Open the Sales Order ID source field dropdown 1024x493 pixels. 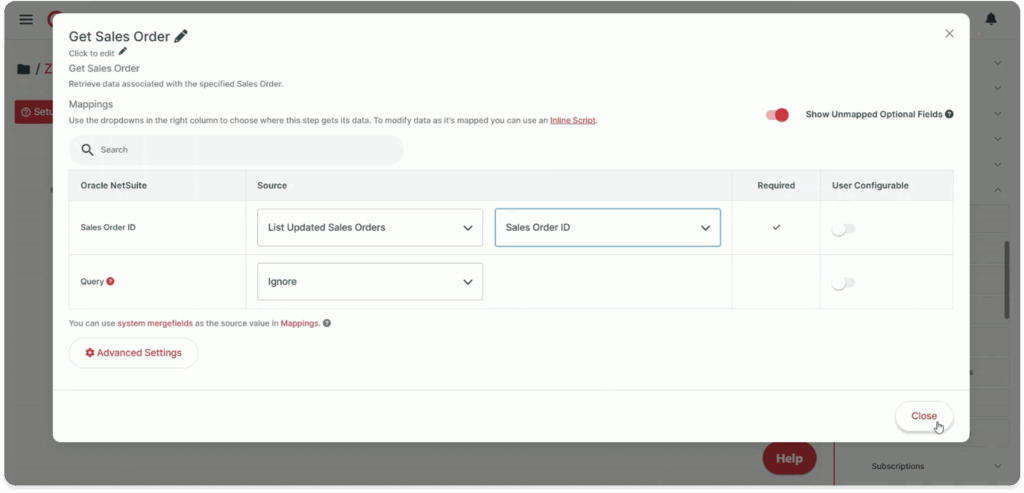pos(608,228)
